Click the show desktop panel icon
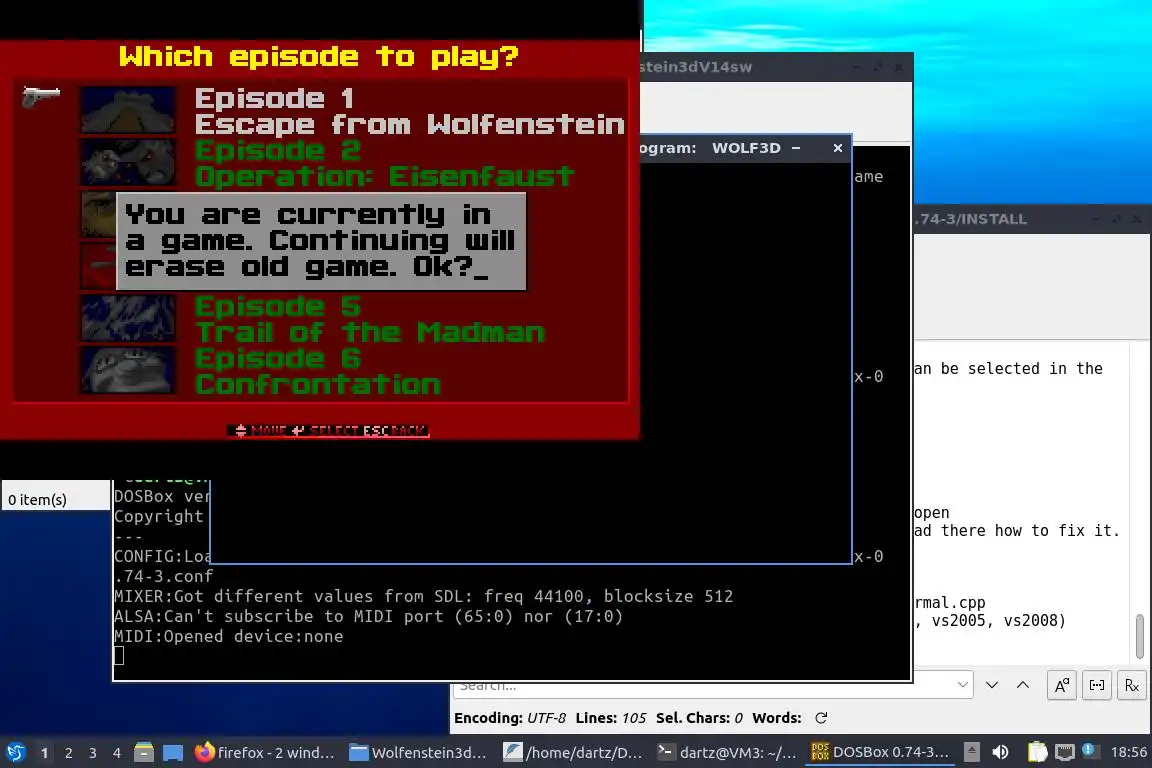 point(173,752)
